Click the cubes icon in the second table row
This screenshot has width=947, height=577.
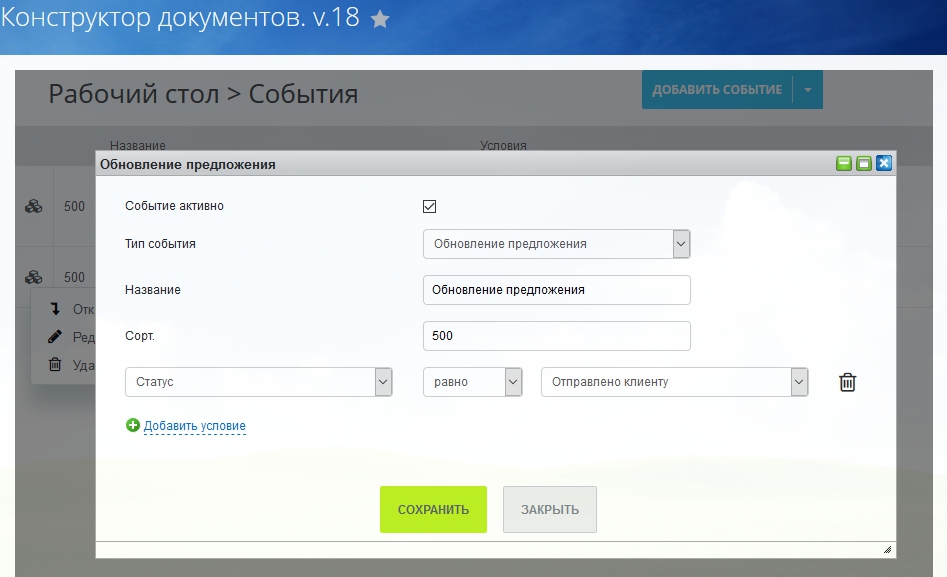coord(34,277)
